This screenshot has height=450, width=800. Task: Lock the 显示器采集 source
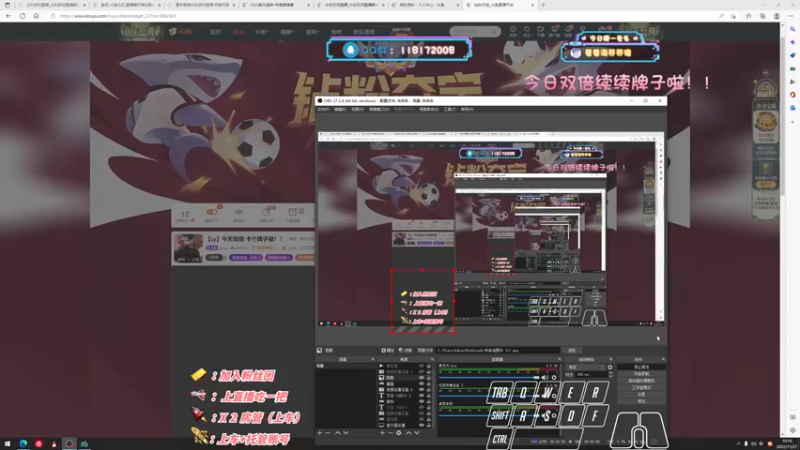point(429,425)
